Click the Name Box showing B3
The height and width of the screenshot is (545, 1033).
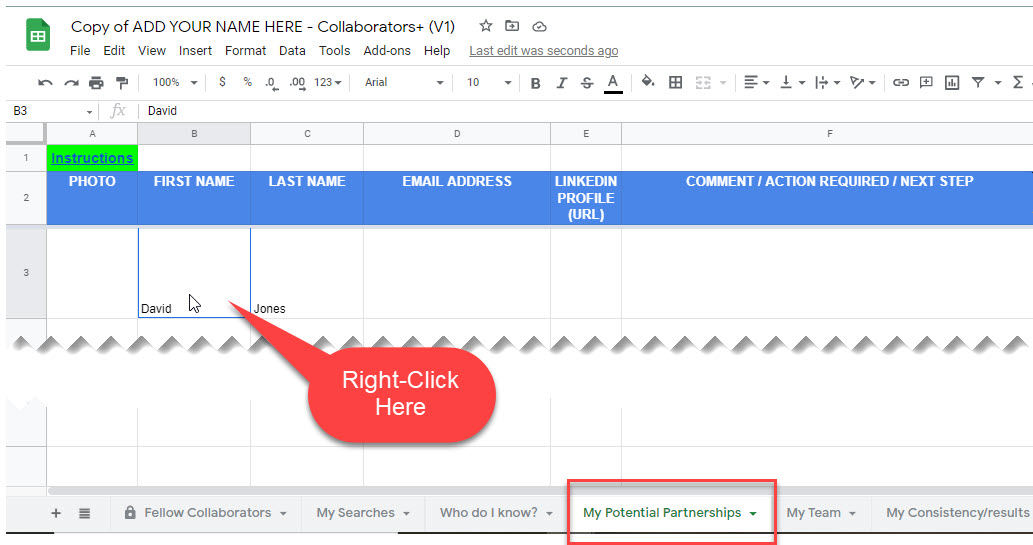point(51,111)
